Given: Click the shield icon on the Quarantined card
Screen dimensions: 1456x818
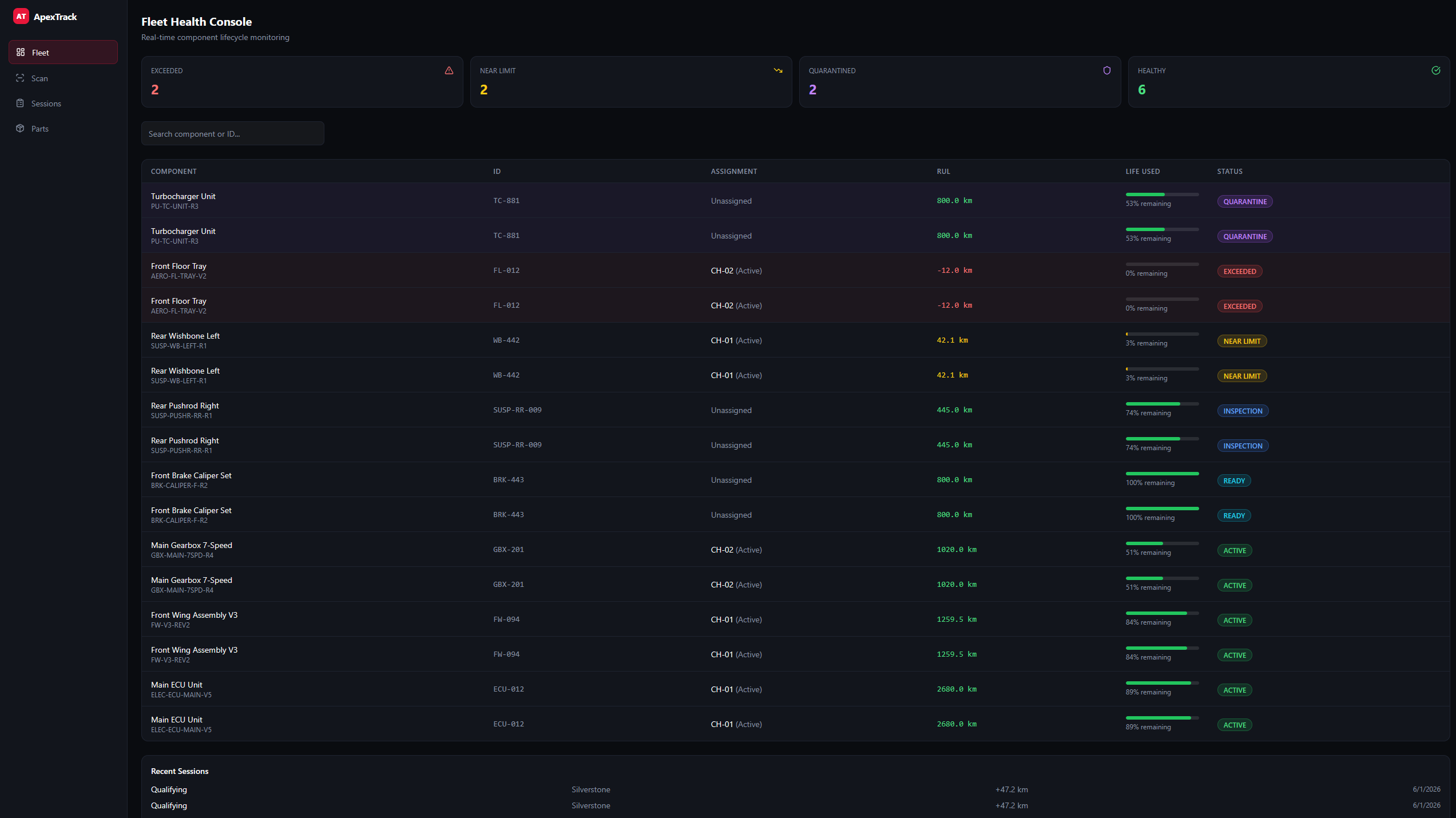Looking at the screenshot, I should [1107, 70].
